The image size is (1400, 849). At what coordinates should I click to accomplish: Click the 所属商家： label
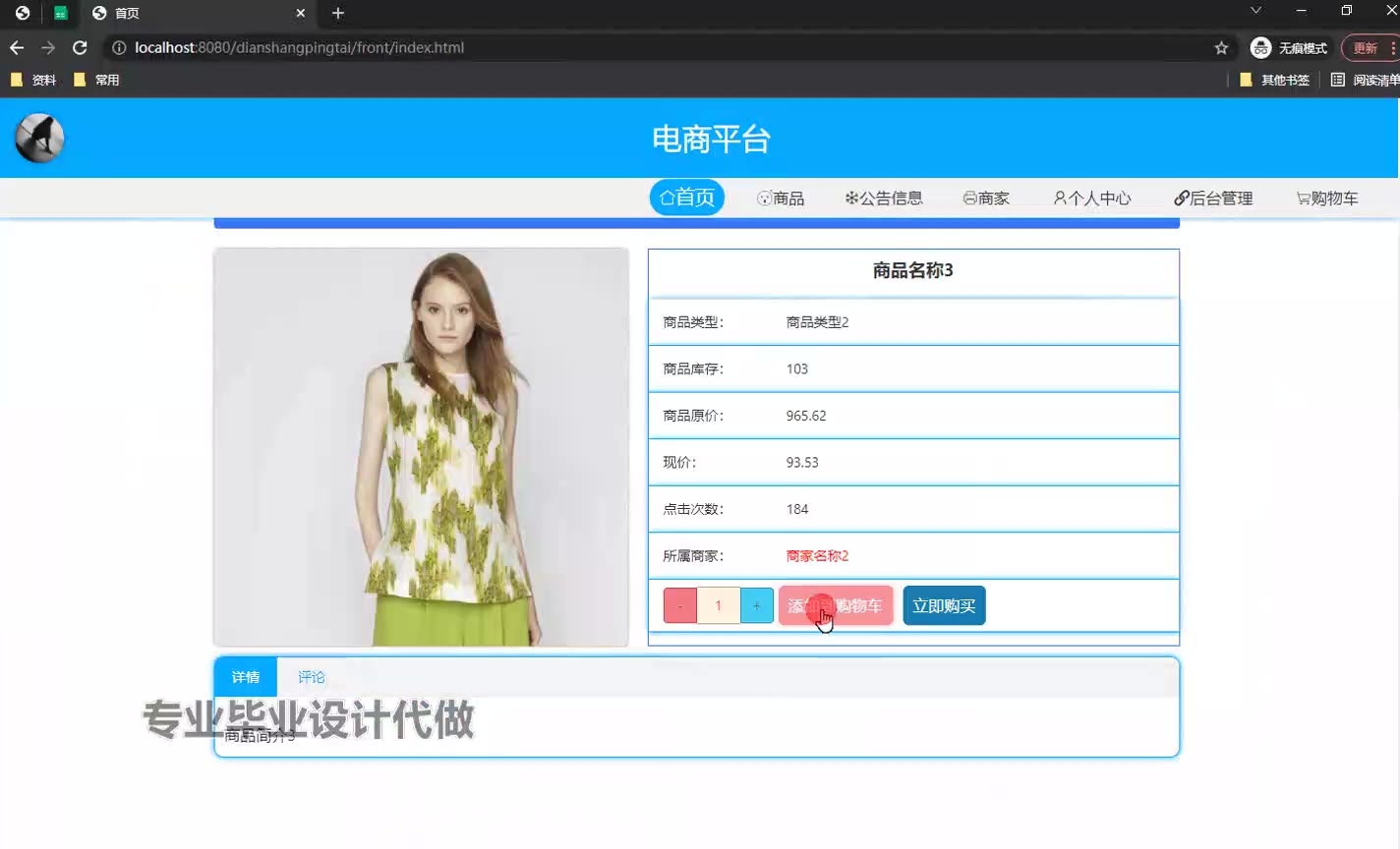pyautogui.click(x=693, y=556)
